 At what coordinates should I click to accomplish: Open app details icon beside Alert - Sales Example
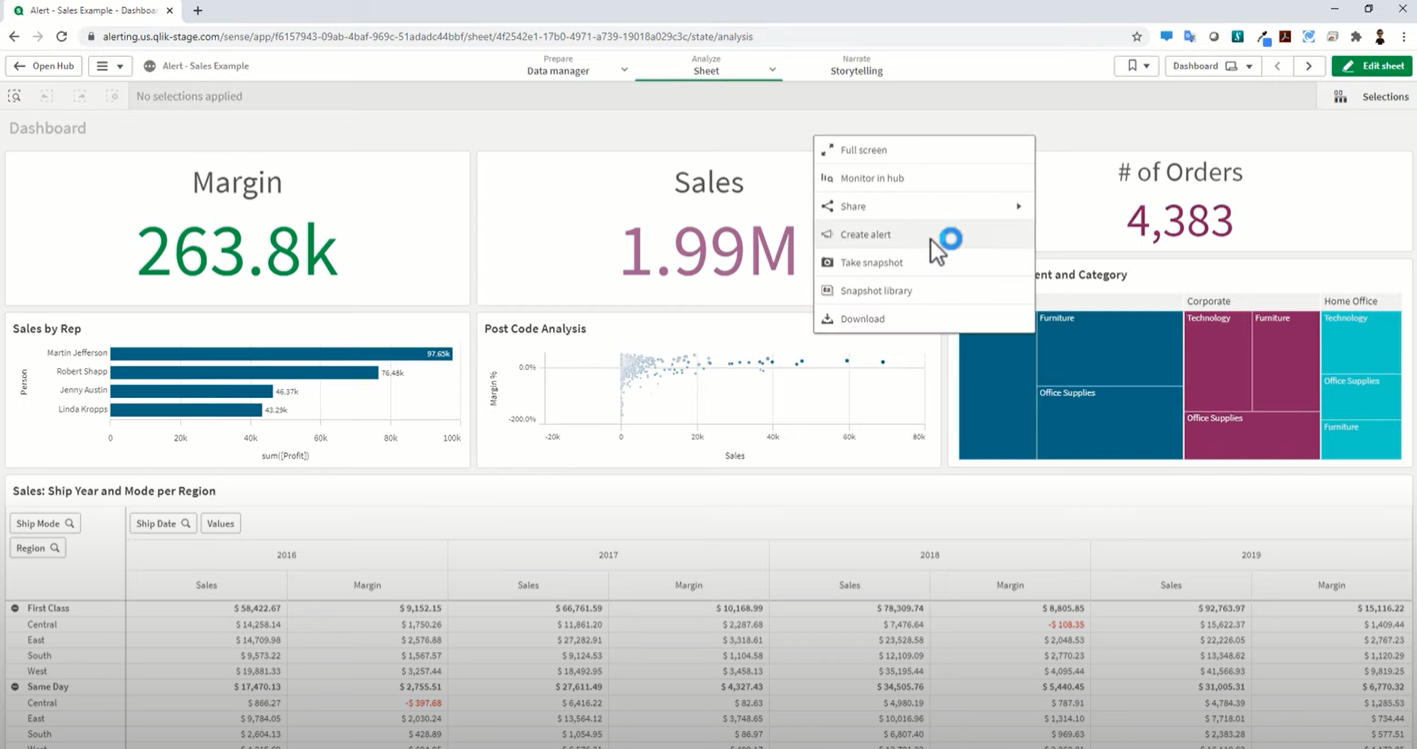(x=150, y=66)
